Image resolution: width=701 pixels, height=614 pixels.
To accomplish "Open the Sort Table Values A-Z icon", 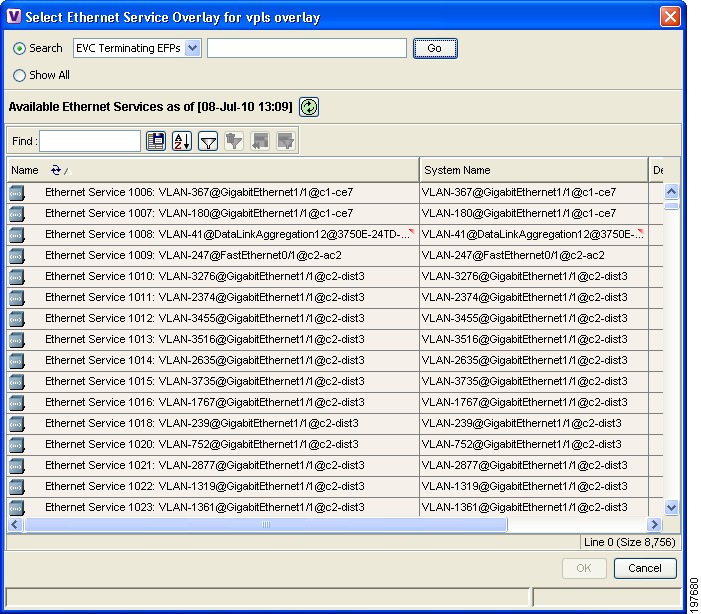I will [182, 141].
